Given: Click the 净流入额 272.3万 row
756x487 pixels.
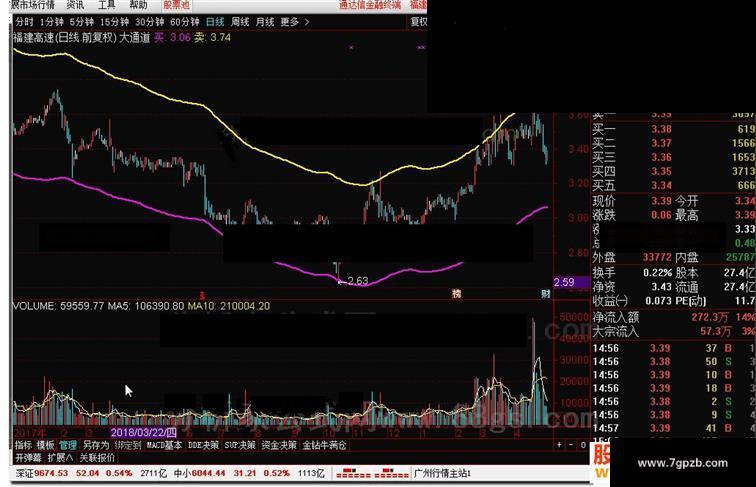Looking at the screenshot, I should click(x=674, y=317).
